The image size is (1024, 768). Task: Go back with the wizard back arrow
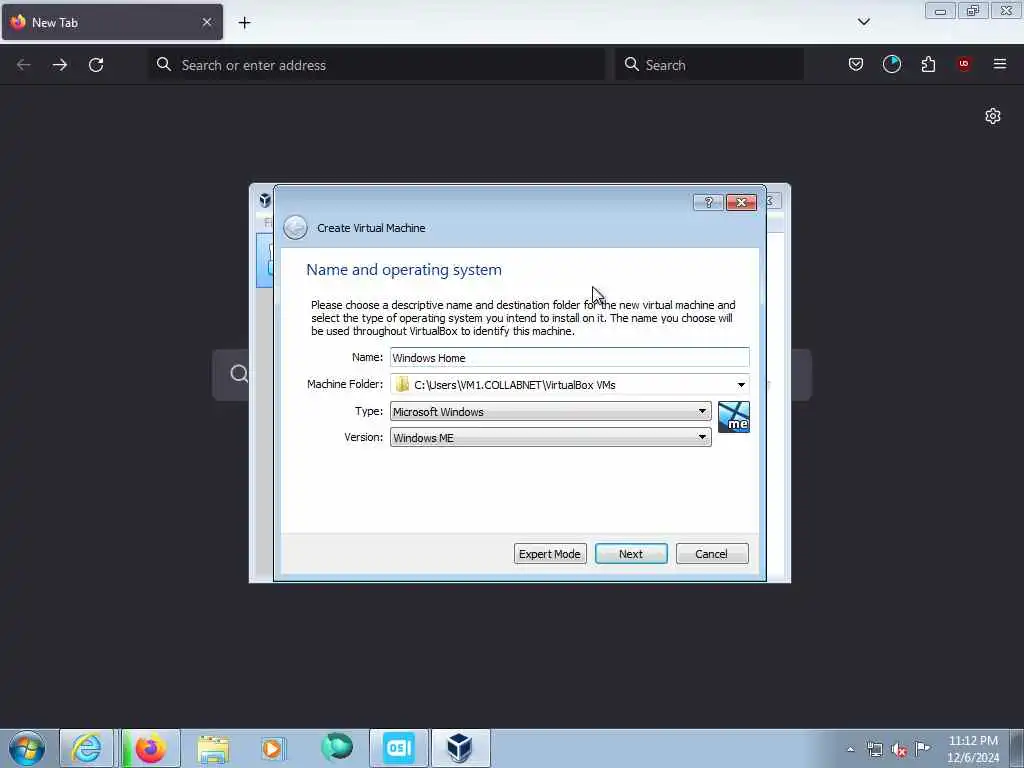pos(295,227)
